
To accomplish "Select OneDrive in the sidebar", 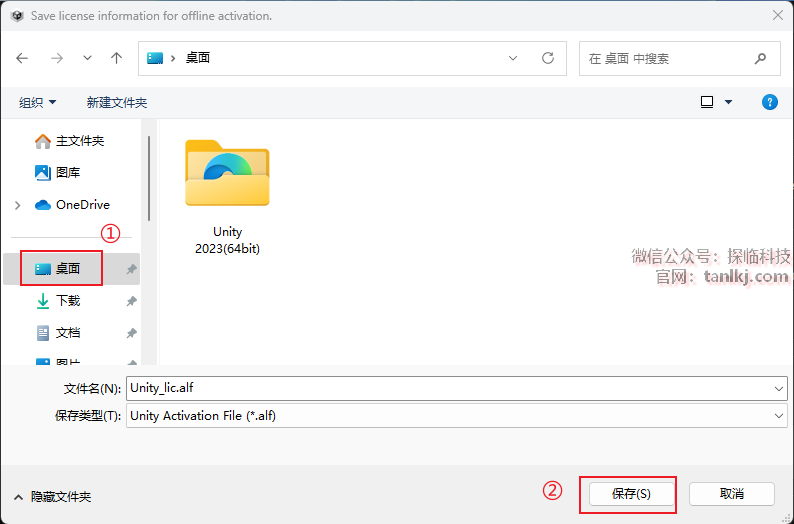I will pyautogui.click(x=72, y=205).
